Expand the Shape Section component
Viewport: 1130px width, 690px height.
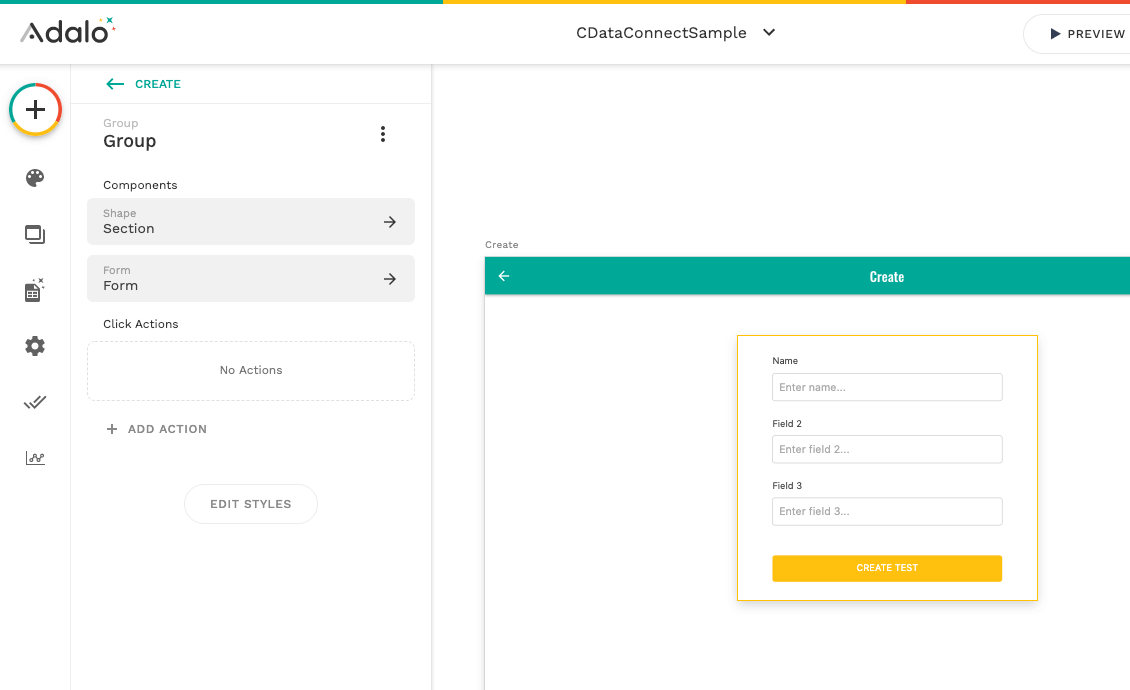251,222
